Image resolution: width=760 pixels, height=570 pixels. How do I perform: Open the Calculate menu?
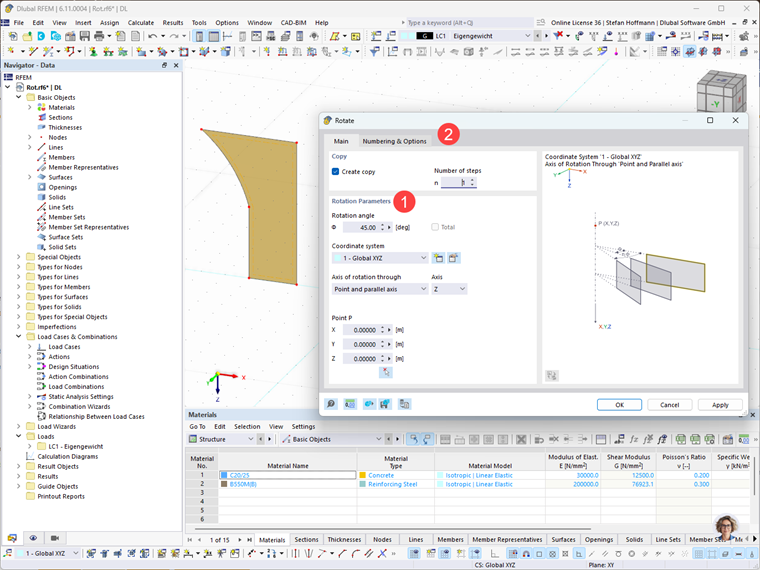(141, 23)
